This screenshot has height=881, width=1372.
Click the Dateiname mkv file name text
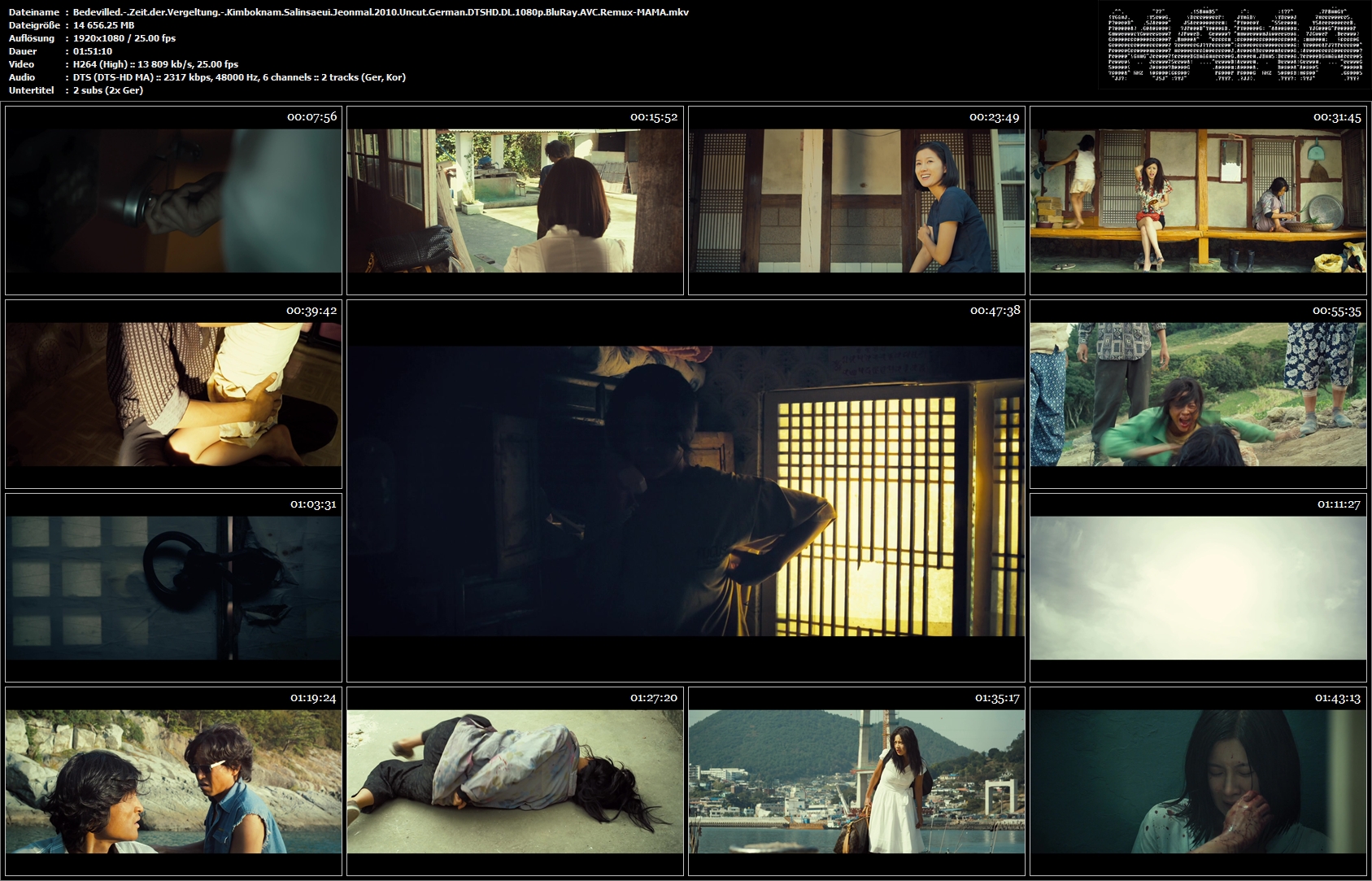(x=381, y=12)
